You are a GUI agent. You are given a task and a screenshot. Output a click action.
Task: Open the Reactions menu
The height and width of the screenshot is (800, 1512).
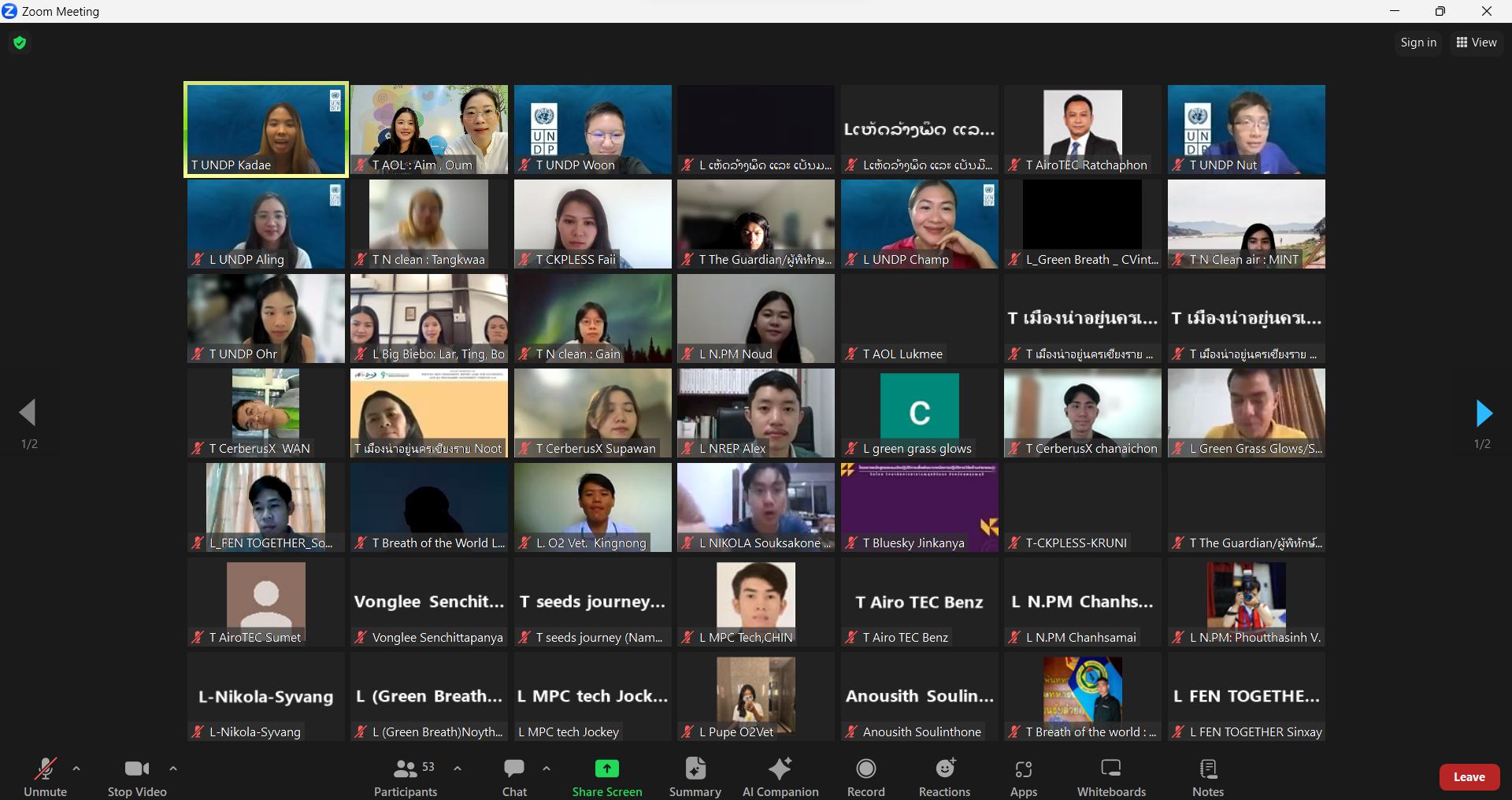[x=944, y=769]
